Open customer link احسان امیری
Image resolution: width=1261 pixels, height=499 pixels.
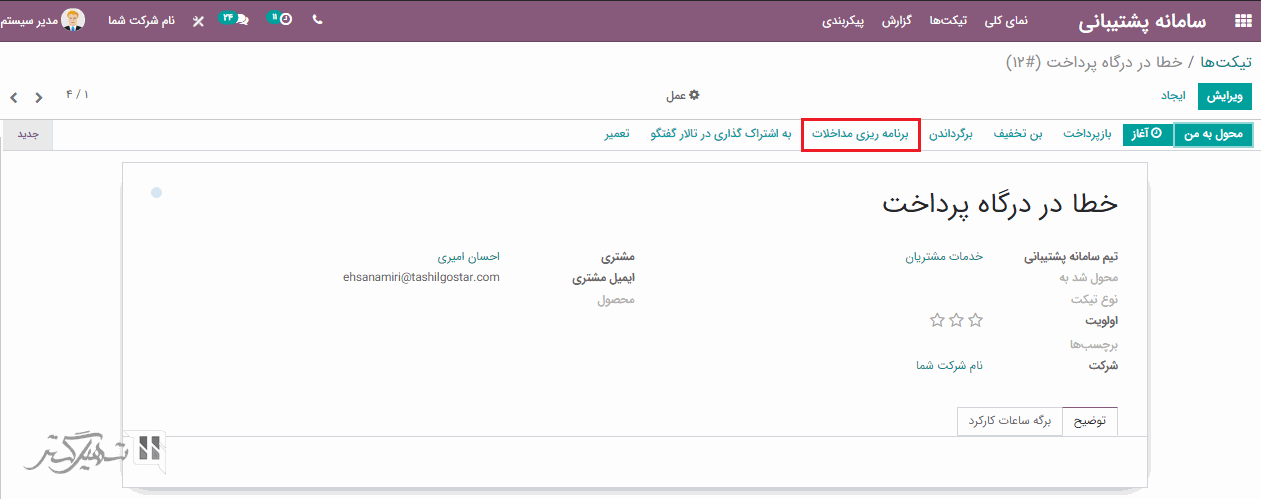(x=468, y=257)
